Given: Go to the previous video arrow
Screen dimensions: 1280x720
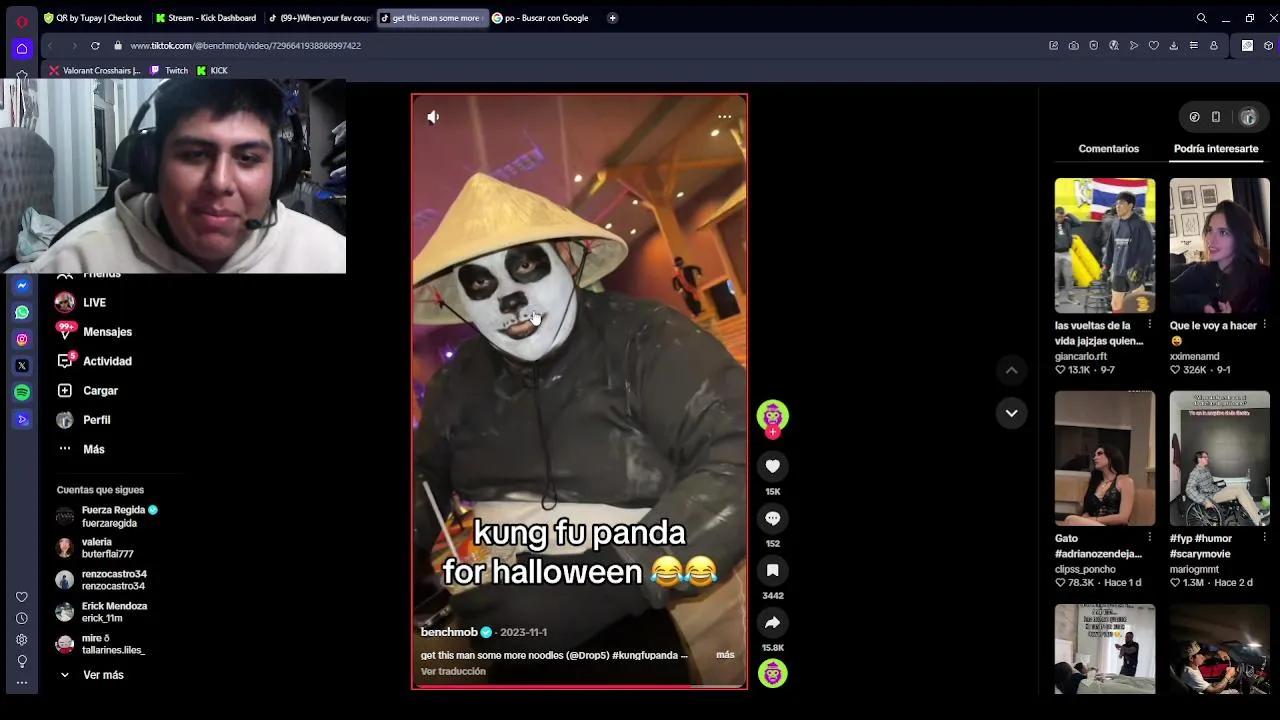Looking at the screenshot, I should (x=1011, y=370).
